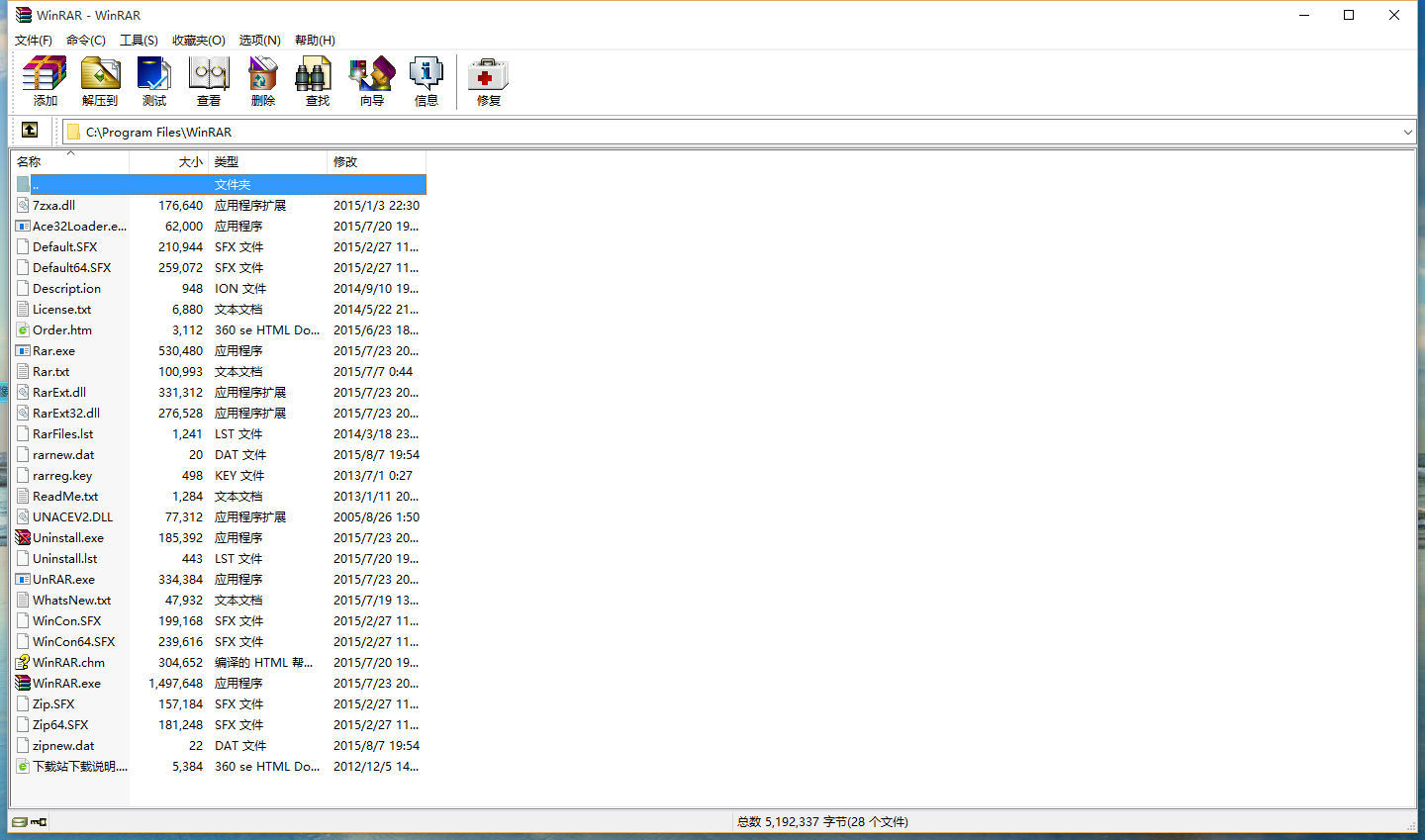
Task: Open the 工具(S) menu
Action: point(139,41)
